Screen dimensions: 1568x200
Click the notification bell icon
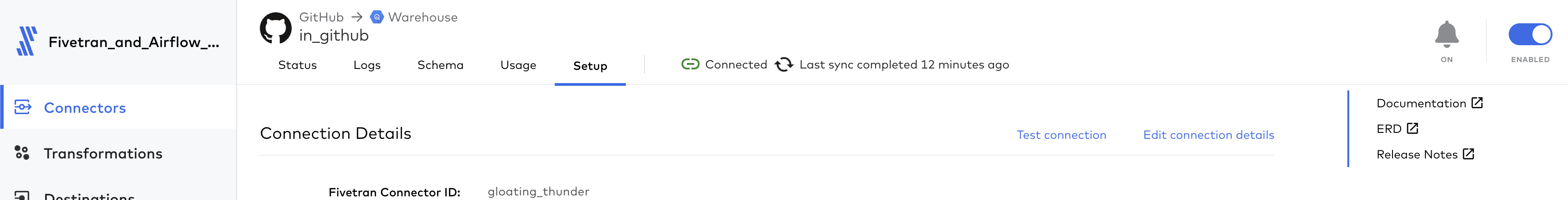[1446, 34]
